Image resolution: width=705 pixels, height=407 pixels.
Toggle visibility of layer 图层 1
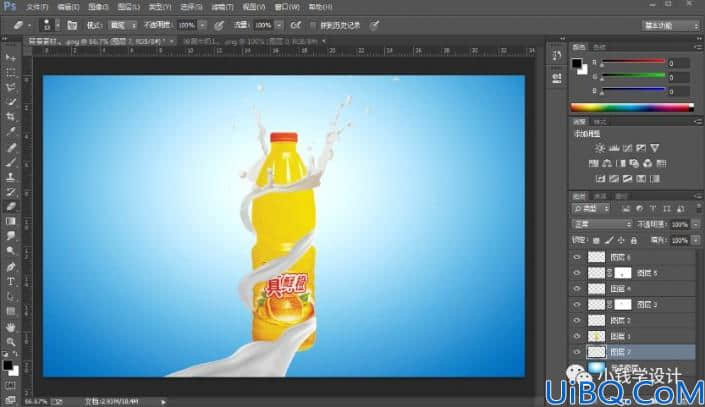point(577,336)
